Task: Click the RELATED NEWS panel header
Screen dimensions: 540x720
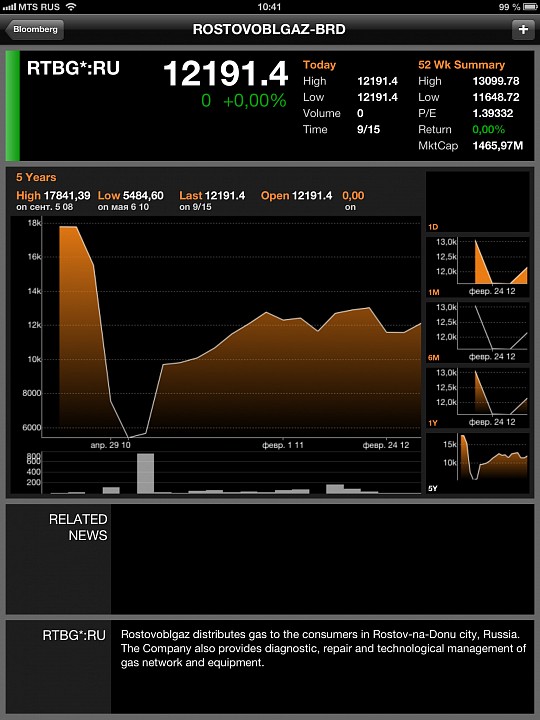Action: coord(78,527)
